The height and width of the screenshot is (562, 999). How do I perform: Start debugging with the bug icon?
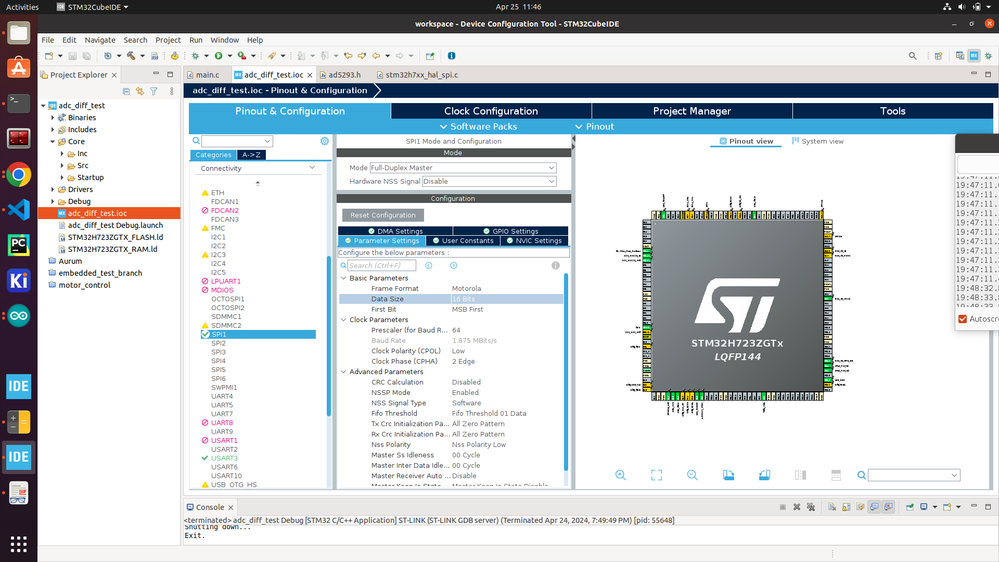[x=195, y=56]
